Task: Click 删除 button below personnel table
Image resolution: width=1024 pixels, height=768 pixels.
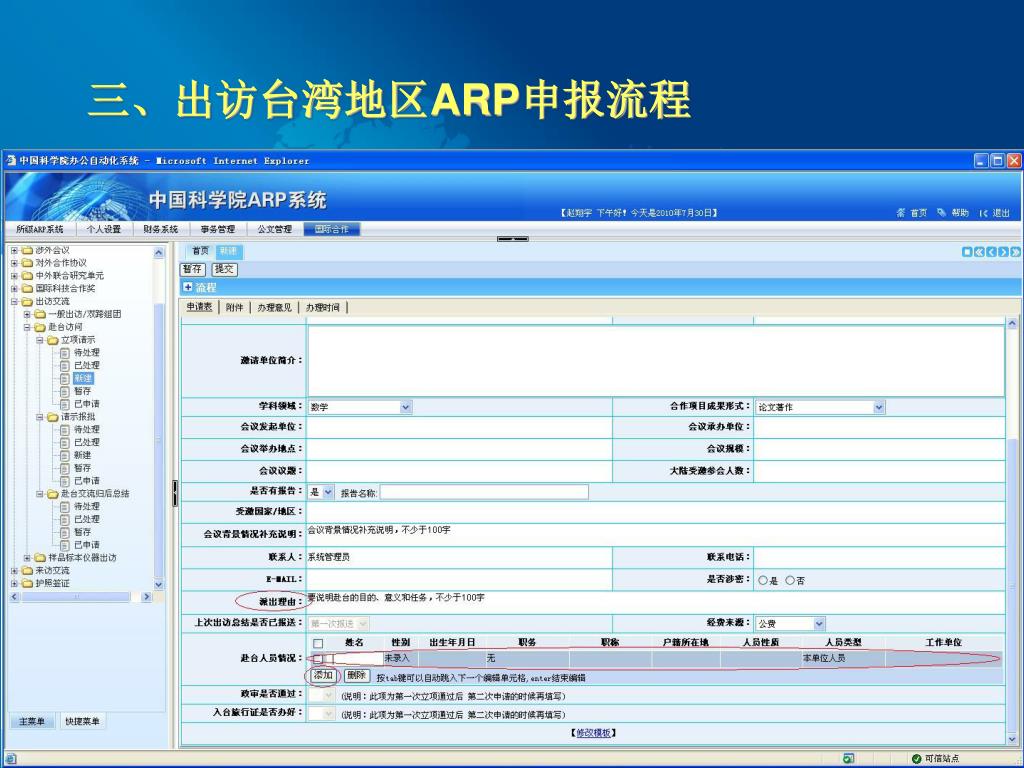Action: click(356, 676)
